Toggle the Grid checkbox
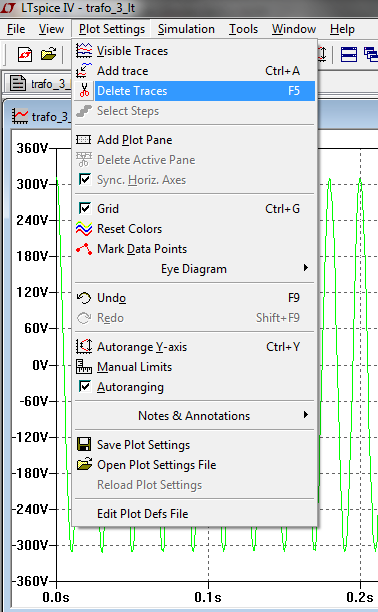The height and width of the screenshot is (612, 378). tap(85, 208)
